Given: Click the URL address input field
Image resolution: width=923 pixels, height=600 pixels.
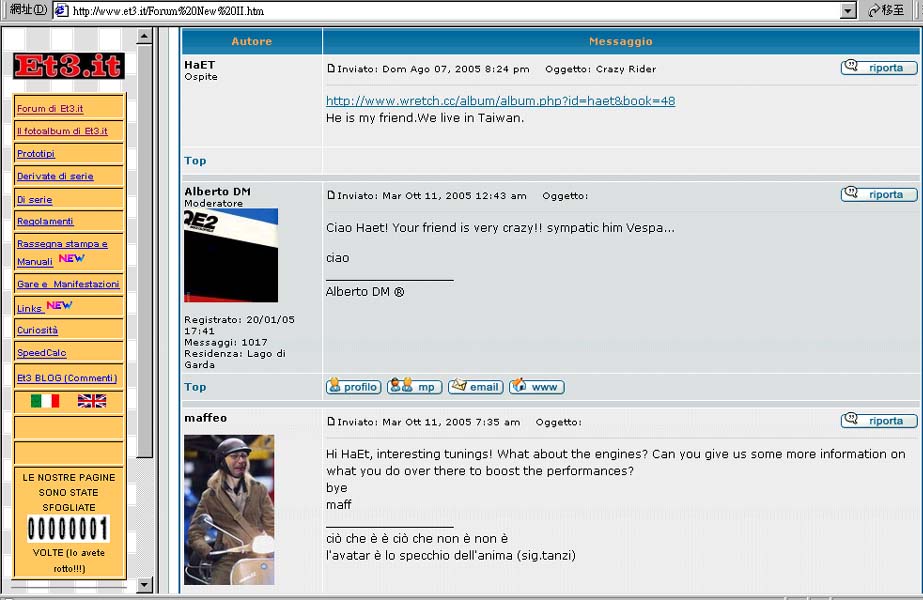Looking at the screenshot, I should (x=450, y=11).
